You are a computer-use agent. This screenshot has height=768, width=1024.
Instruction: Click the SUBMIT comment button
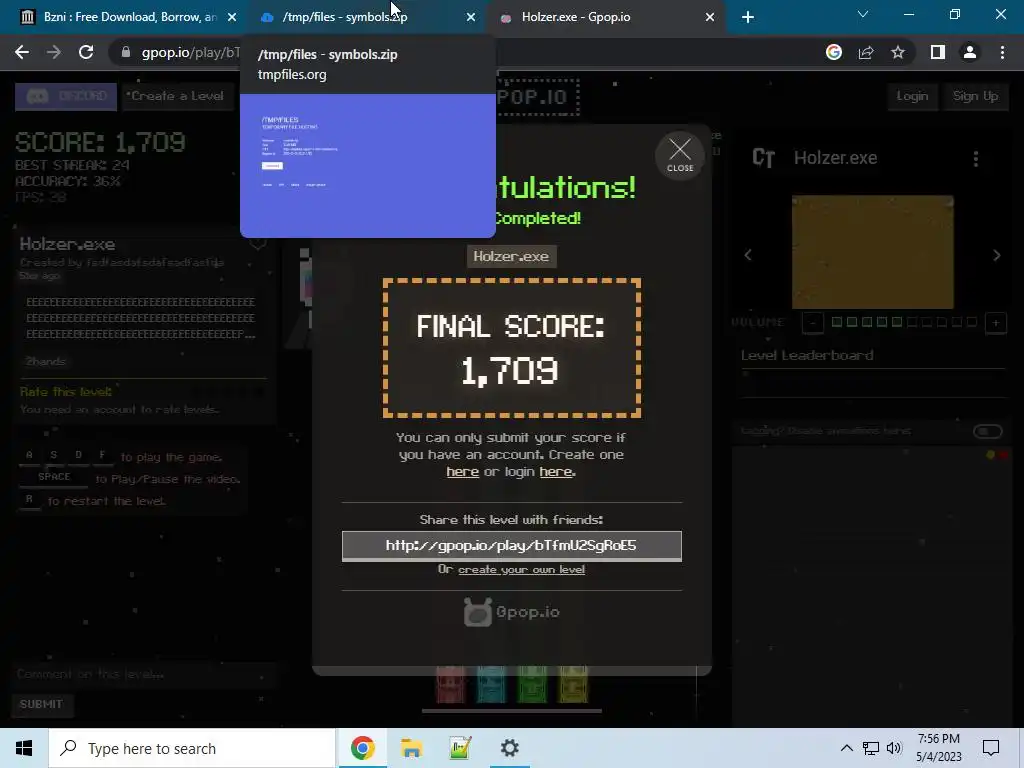click(41, 704)
